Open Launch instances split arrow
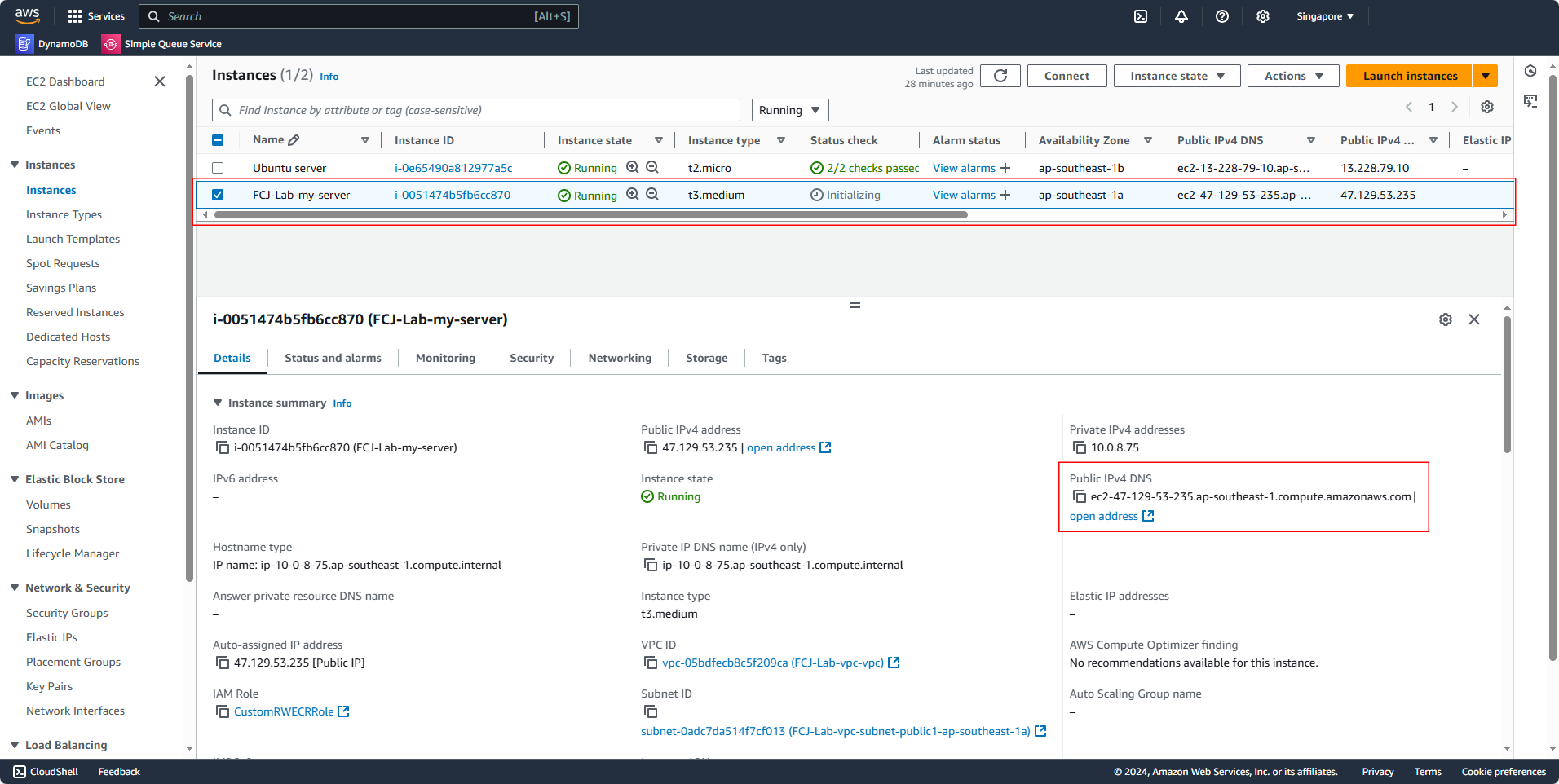1559x784 pixels. 1486,76
